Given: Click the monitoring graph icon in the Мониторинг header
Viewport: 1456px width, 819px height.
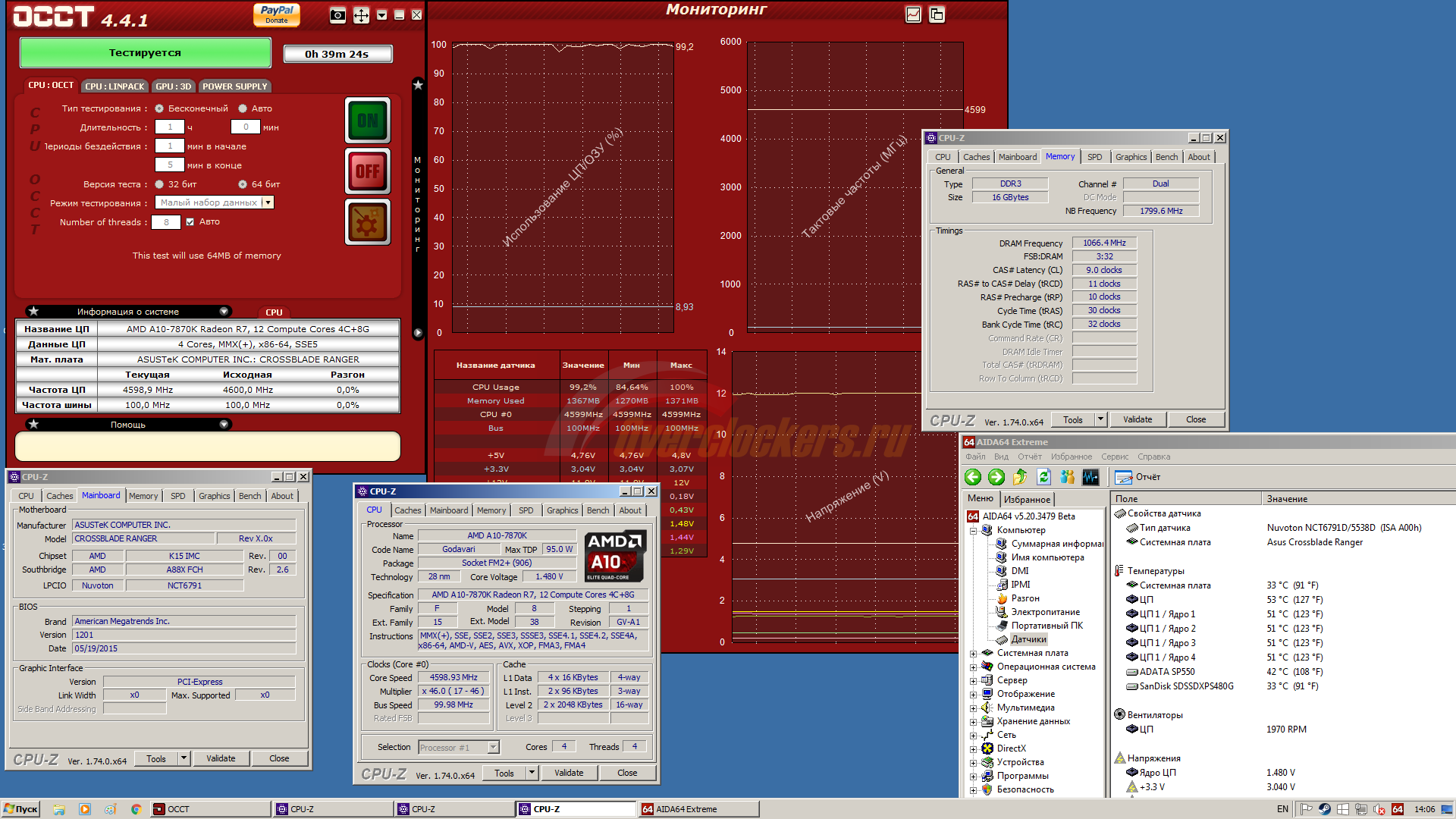Looking at the screenshot, I should coord(914,14).
